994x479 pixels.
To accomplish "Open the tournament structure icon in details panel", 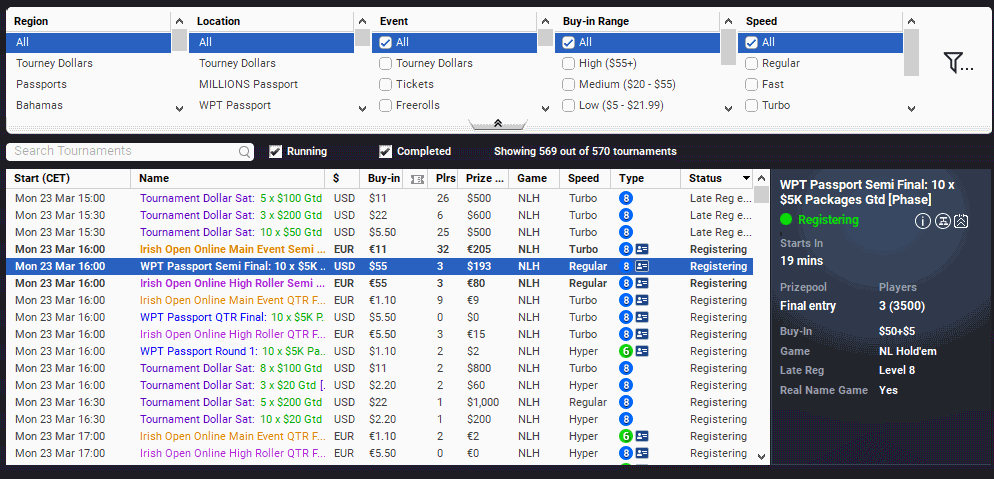I will (943, 220).
